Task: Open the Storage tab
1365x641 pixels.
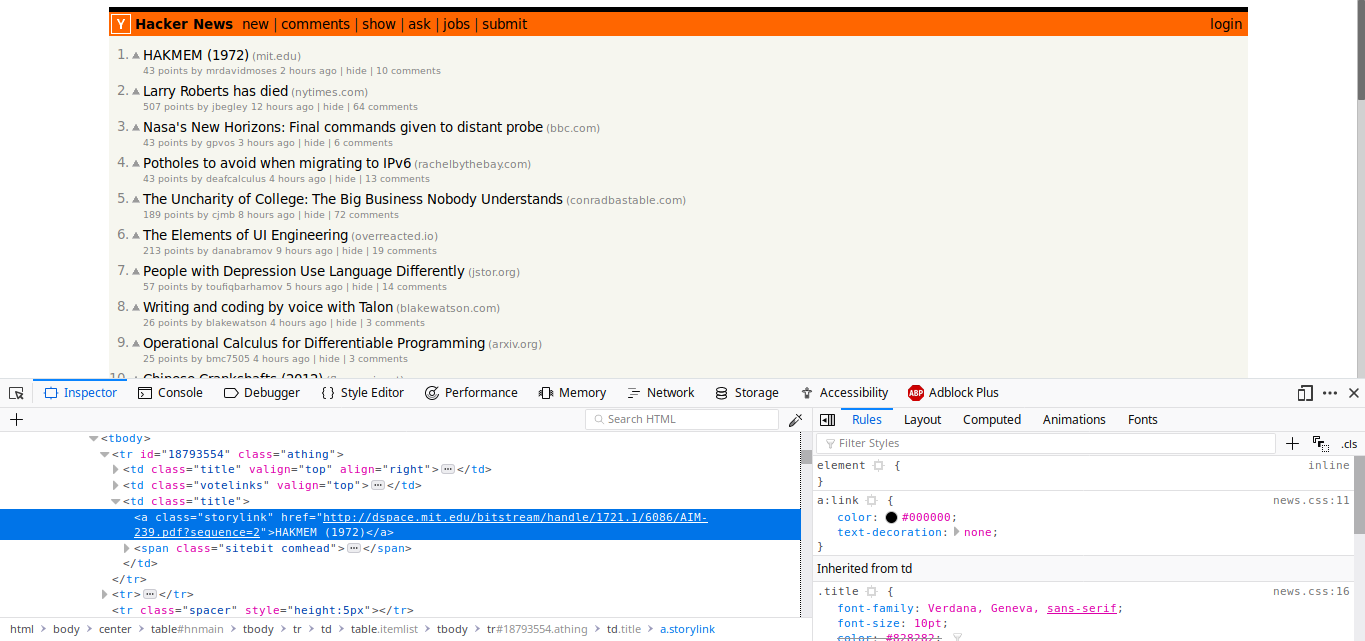Action: [746, 393]
